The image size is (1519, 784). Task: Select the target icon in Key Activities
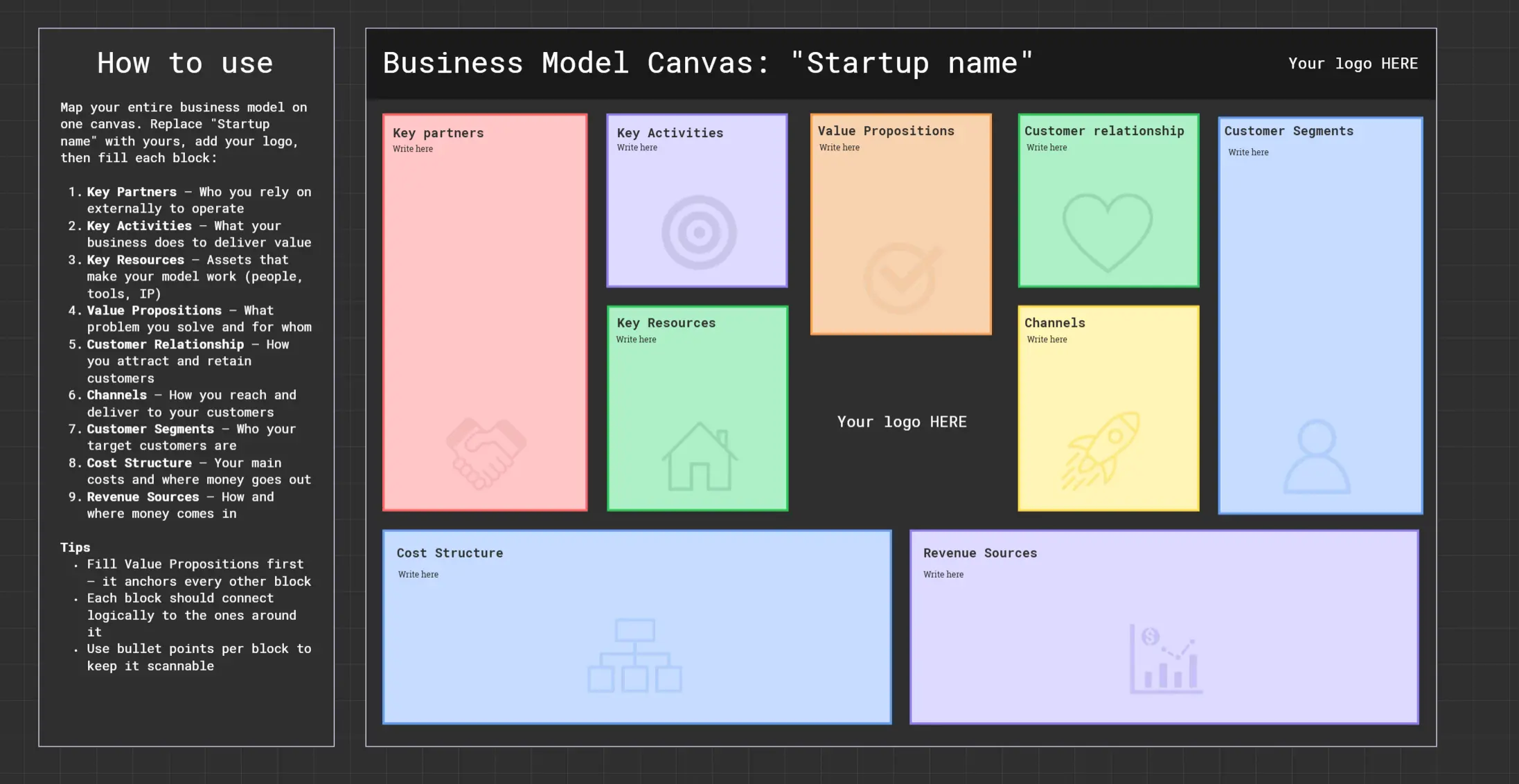coord(699,233)
